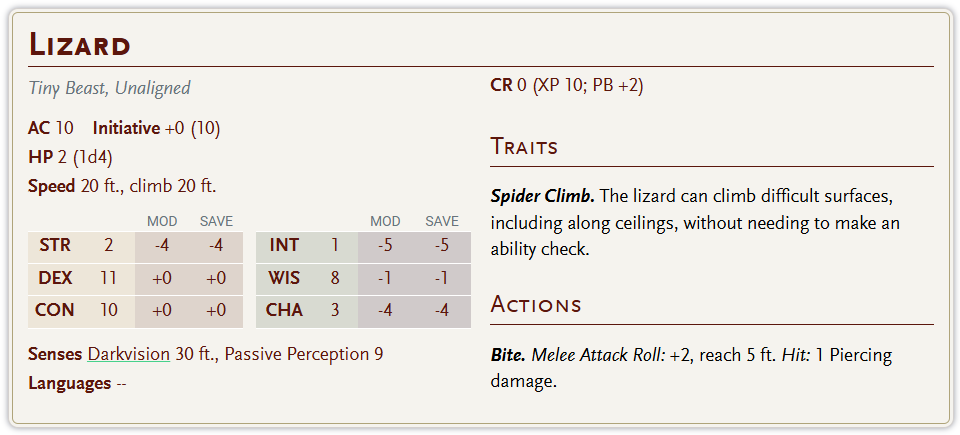960x435 pixels.
Task: Click the Actions section heading
Action: point(535,305)
